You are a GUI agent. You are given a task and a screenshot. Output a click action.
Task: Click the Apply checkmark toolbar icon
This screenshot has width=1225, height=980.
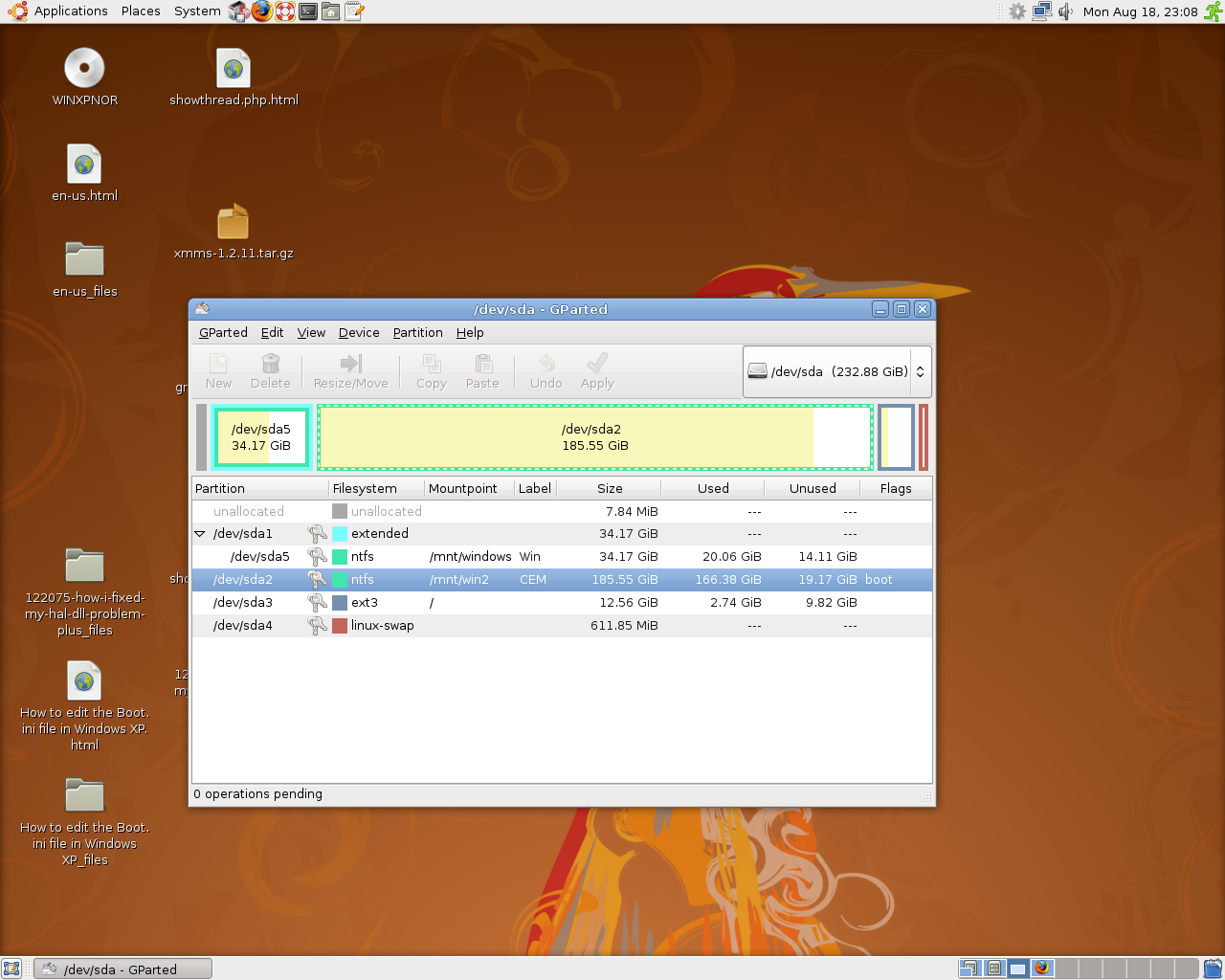pos(597,364)
